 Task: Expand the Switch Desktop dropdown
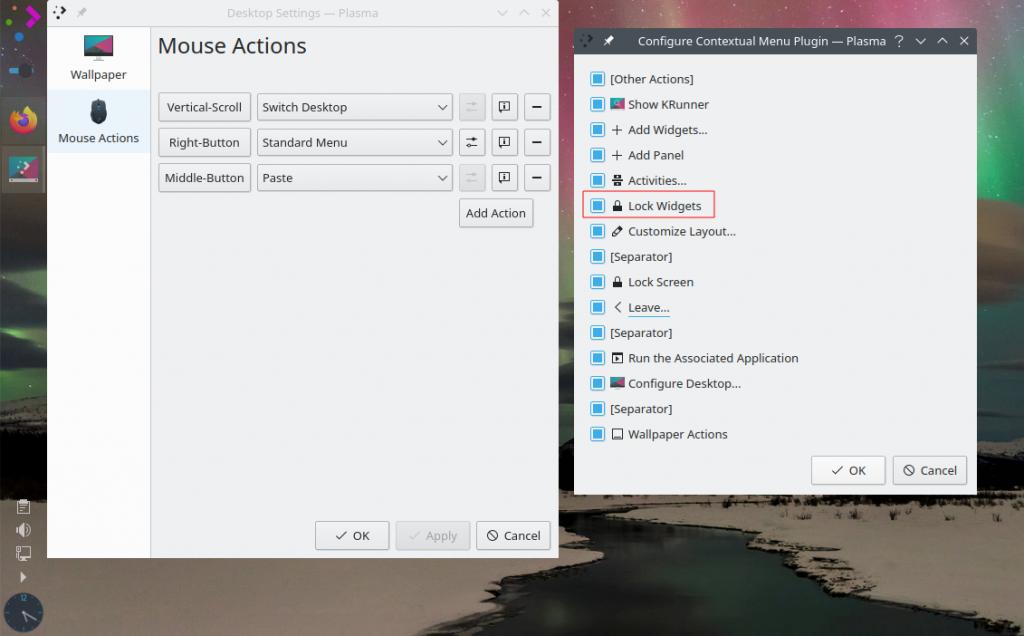pyautogui.click(x=355, y=107)
